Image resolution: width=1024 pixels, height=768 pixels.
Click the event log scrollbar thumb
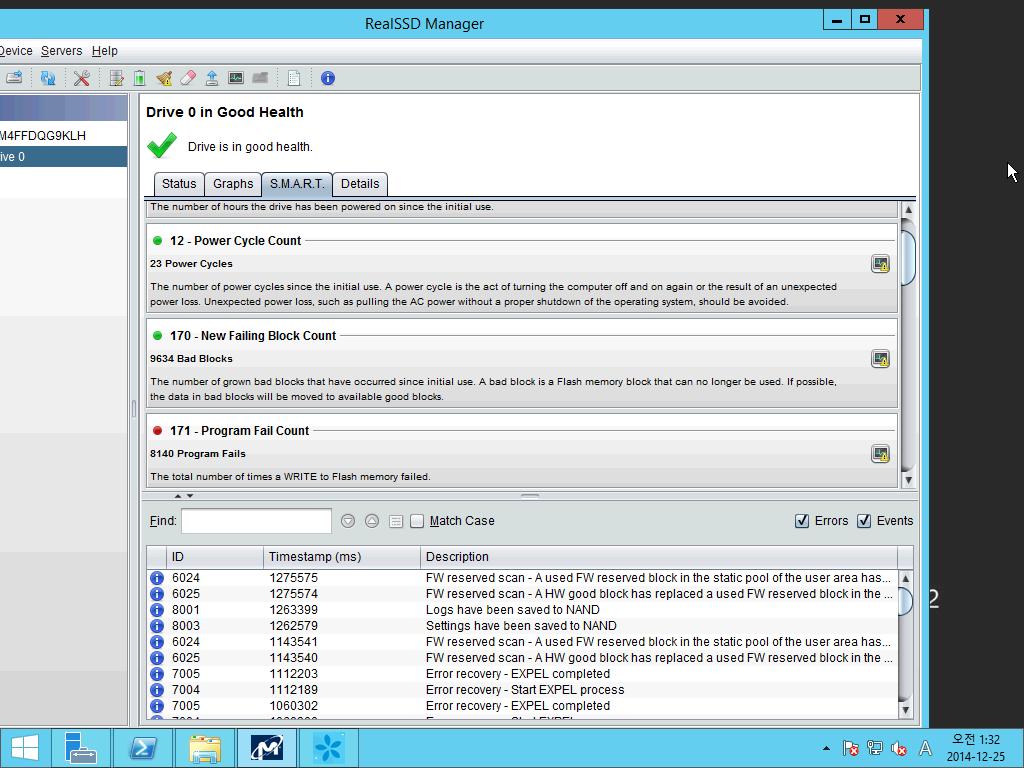click(905, 601)
